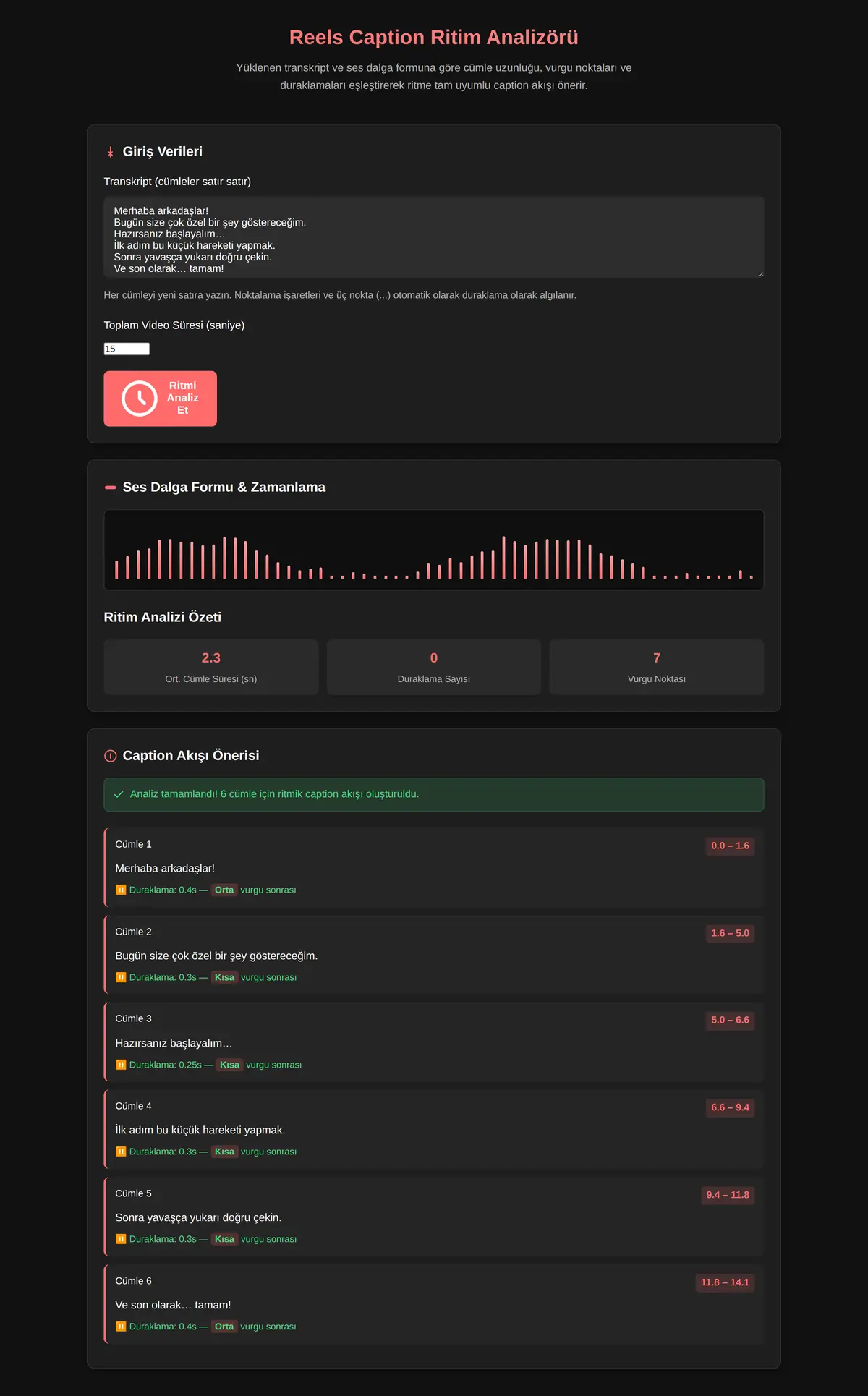Viewport: 868px width, 1396px height.
Task: Click the Kısa tag in the Cümle 5 card
Action: [x=224, y=1239]
